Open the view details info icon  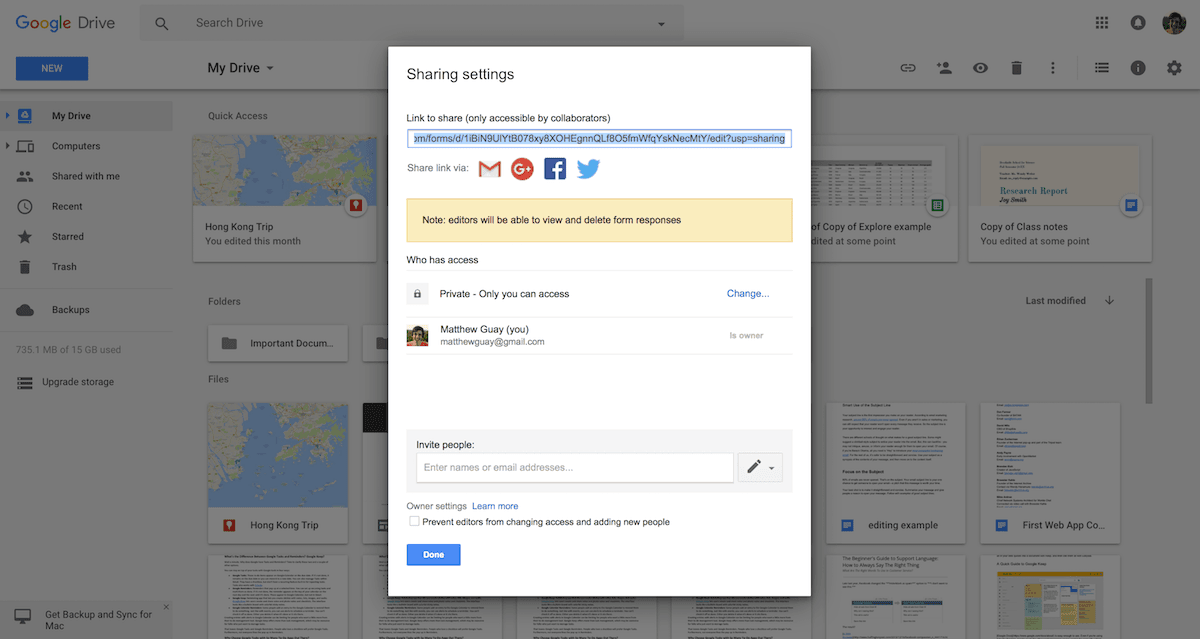click(x=1138, y=68)
